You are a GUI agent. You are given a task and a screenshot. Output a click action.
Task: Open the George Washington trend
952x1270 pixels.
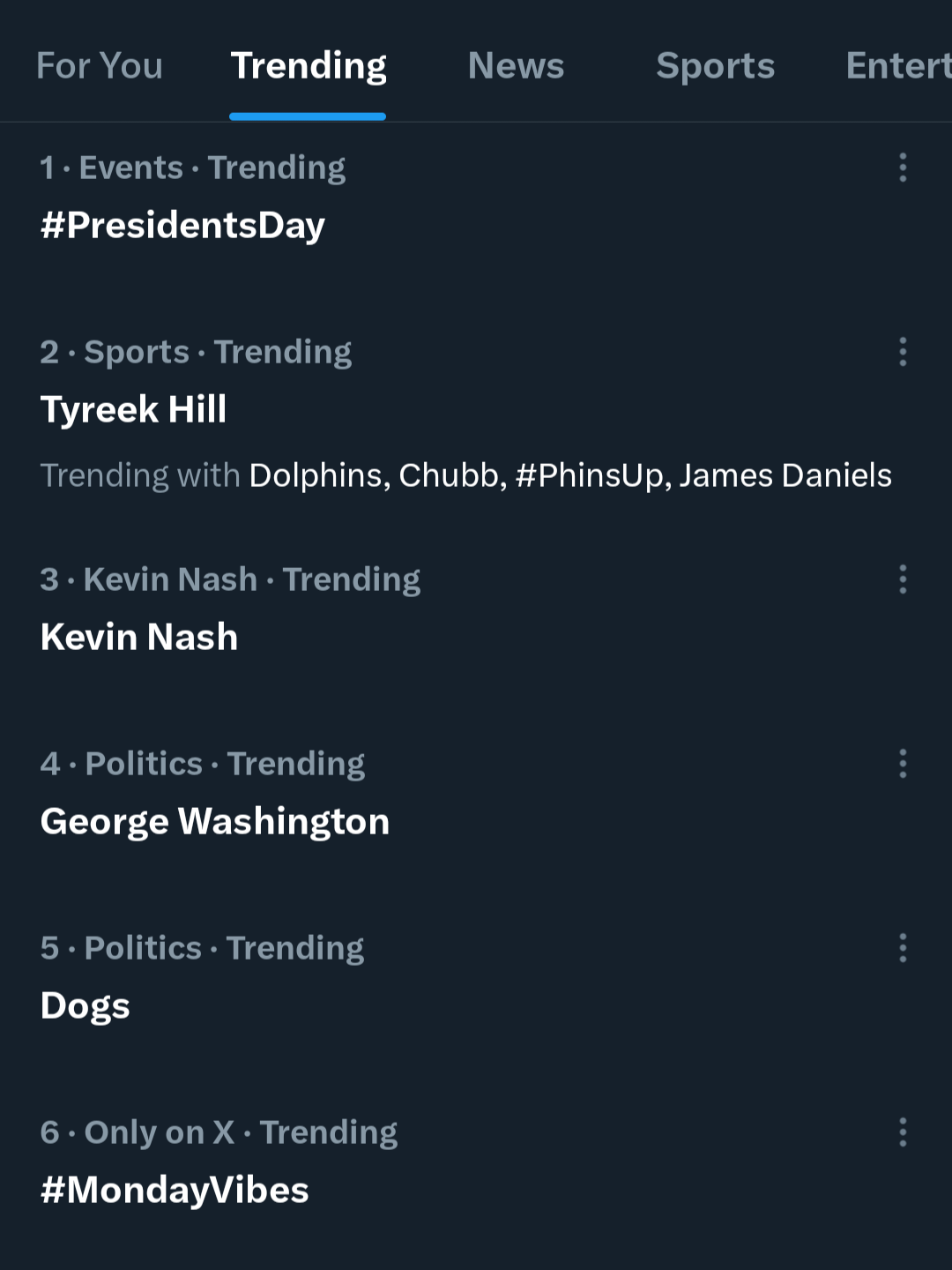click(215, 822)
